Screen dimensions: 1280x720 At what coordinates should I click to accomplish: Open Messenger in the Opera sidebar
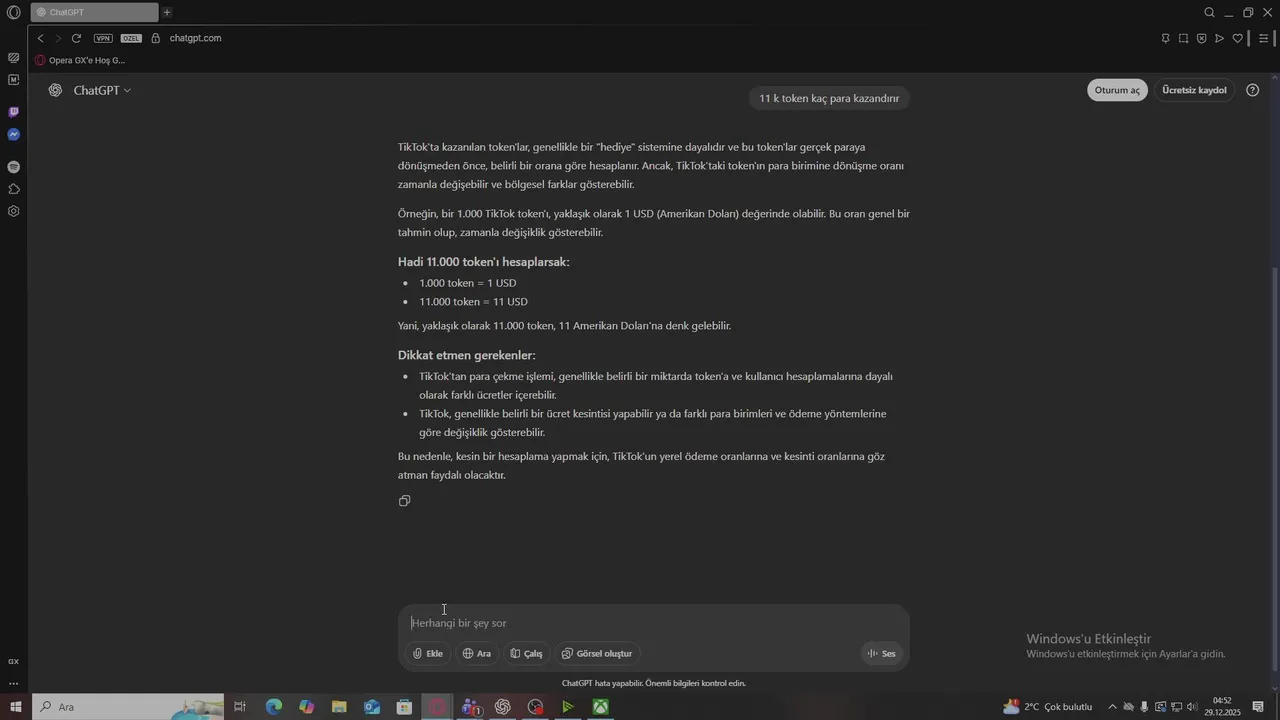click(13, 134)
